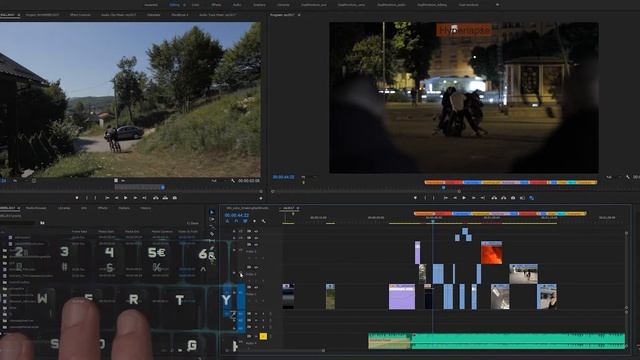Toggle Linked Selection in the timeline header
Screen dimensions: 640x360
click(x=245, y=221)
